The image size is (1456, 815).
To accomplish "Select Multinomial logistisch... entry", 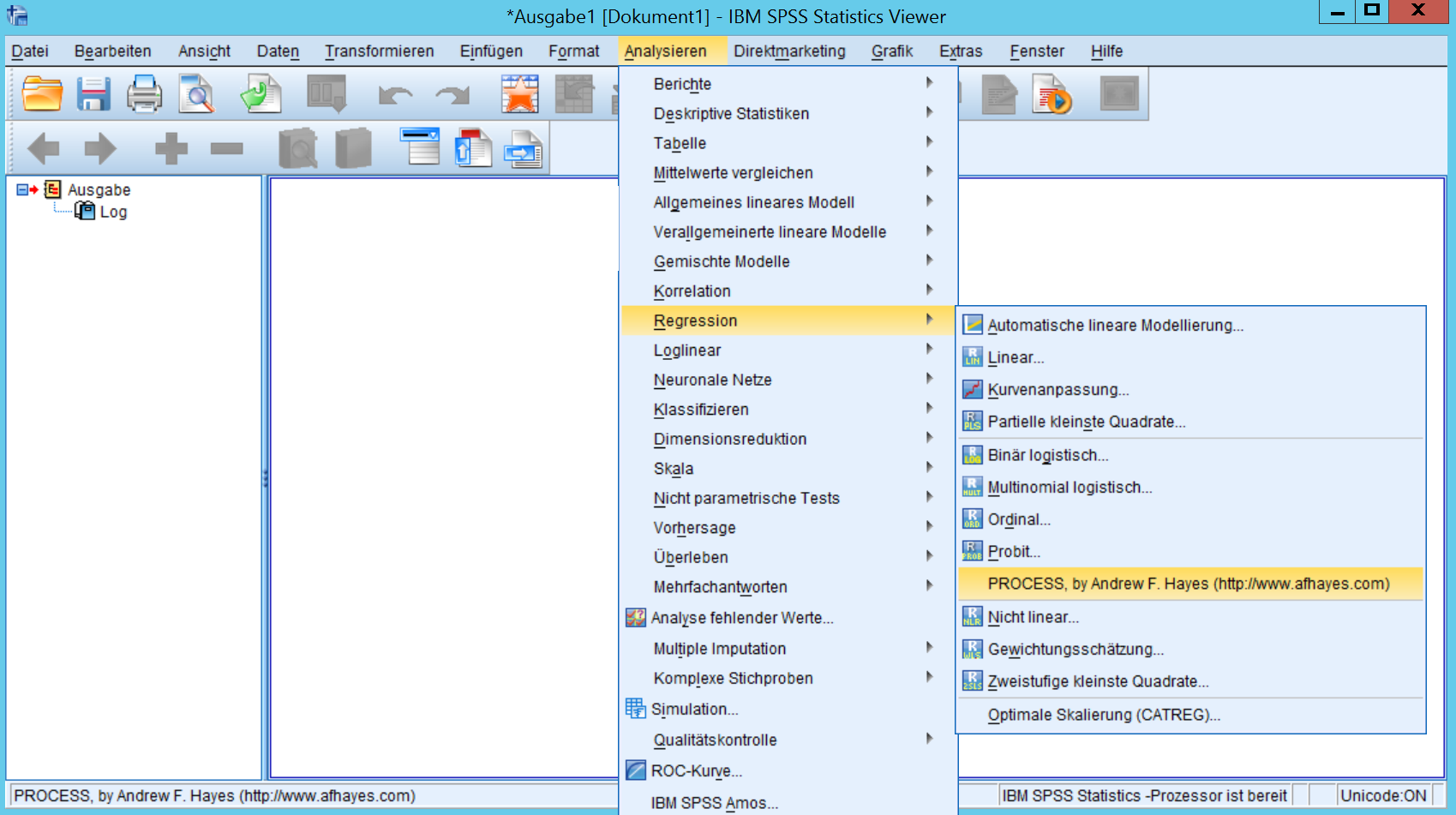I will pyautogui.click(x=1190, y=487).
